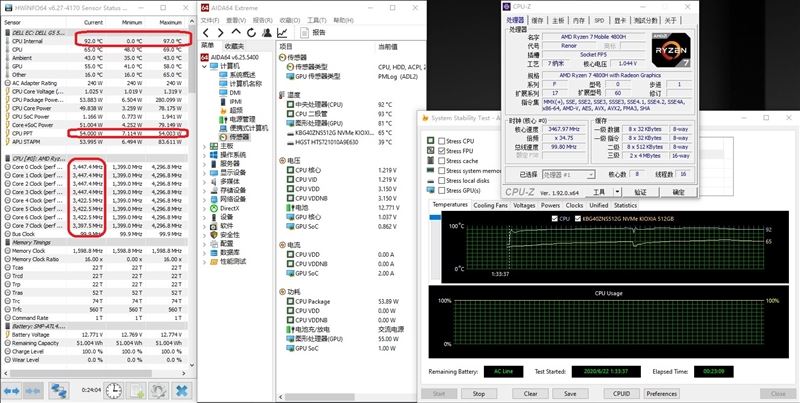Click the AIDA64 back navigation arrow
The image size is (800, 403).
(x=206, y=33)
